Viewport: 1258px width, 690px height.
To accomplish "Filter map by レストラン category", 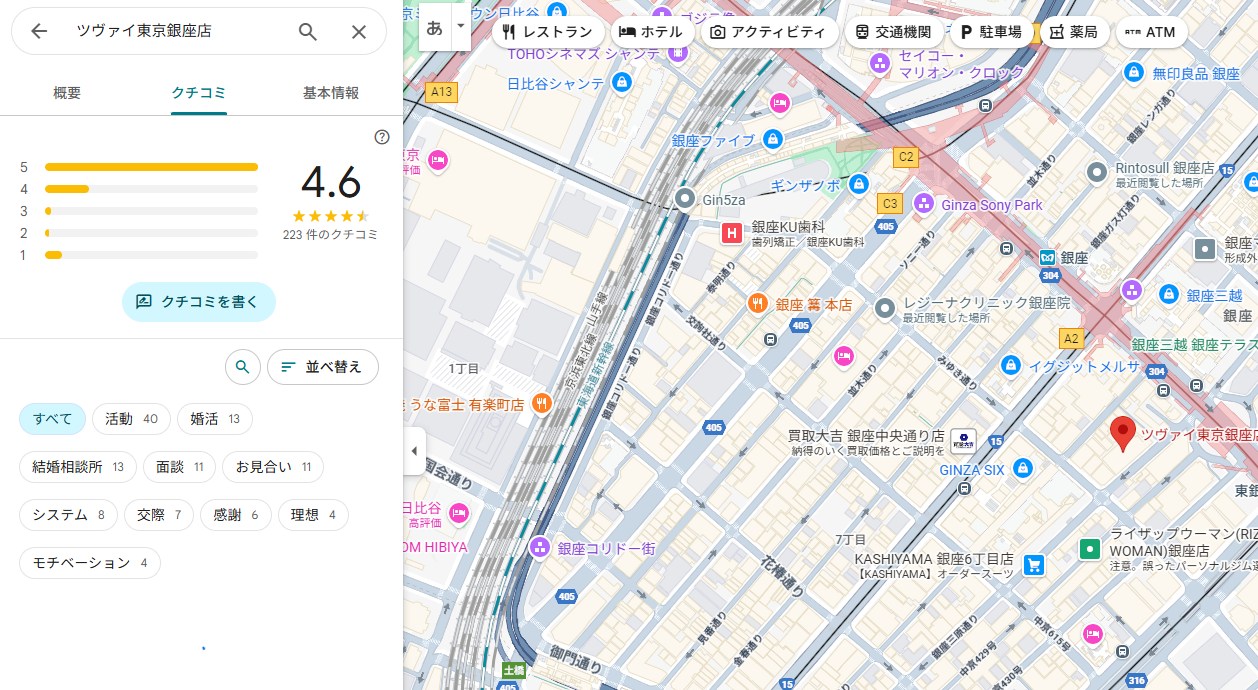I will 548,32.
